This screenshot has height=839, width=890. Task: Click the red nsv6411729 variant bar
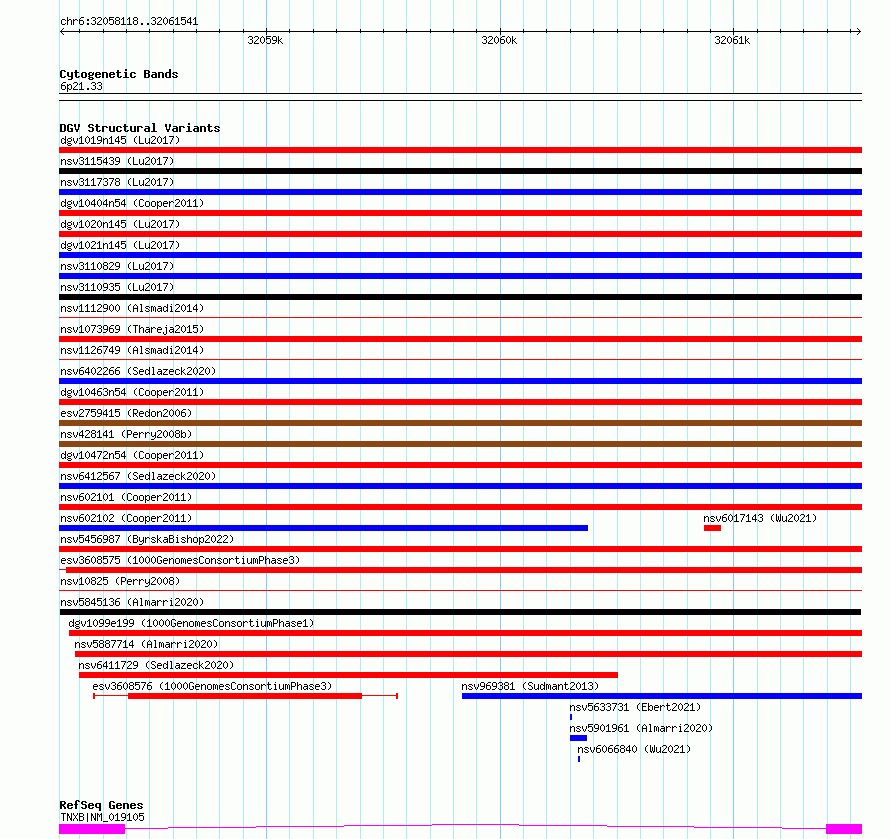pos(349,676)
